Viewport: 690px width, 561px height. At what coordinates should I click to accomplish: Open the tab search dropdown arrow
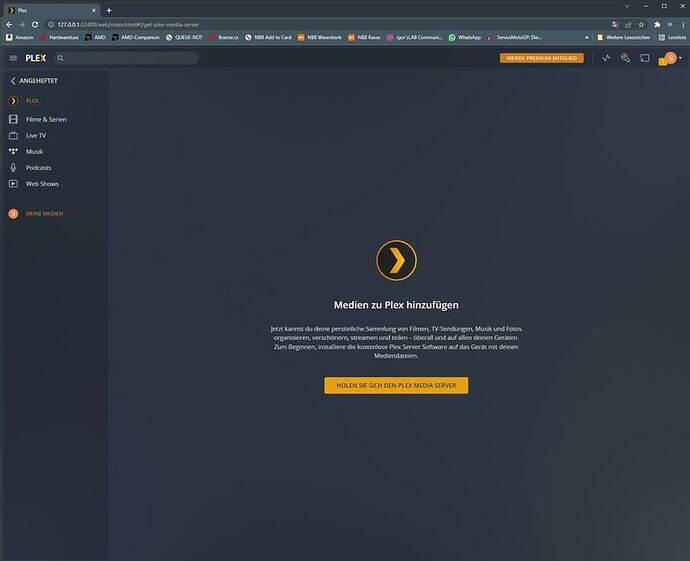(627, 6)
